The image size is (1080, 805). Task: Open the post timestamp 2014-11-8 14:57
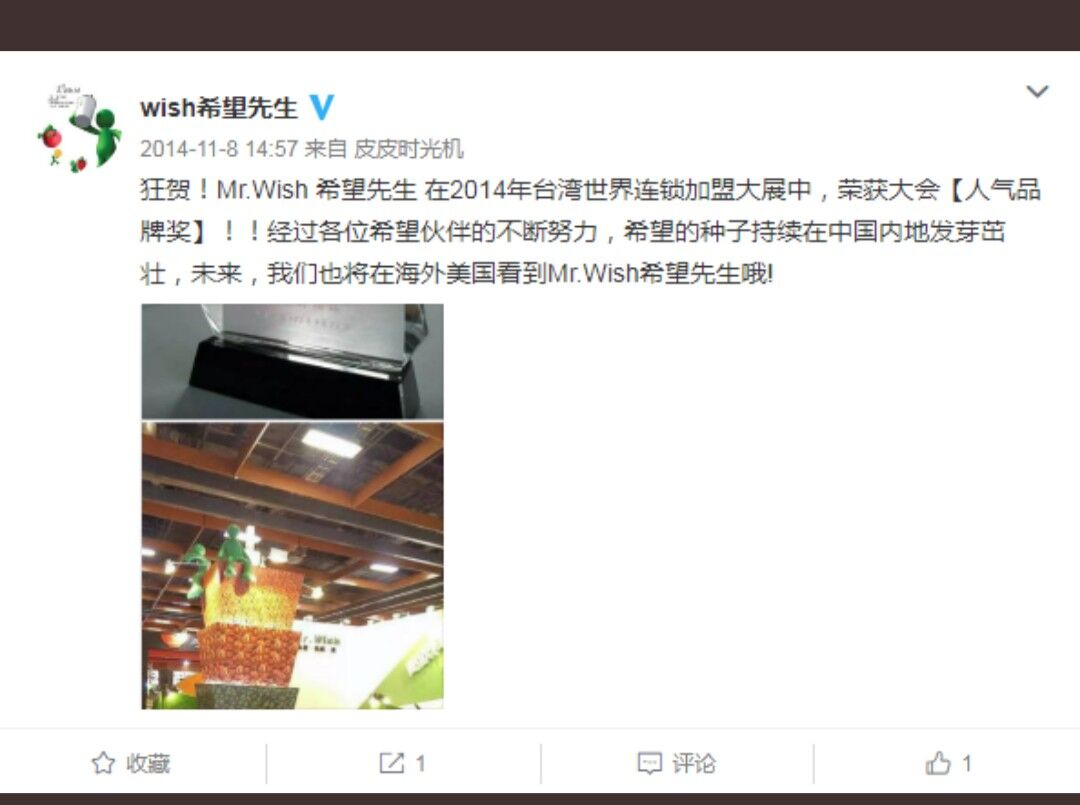pos(218,149)
